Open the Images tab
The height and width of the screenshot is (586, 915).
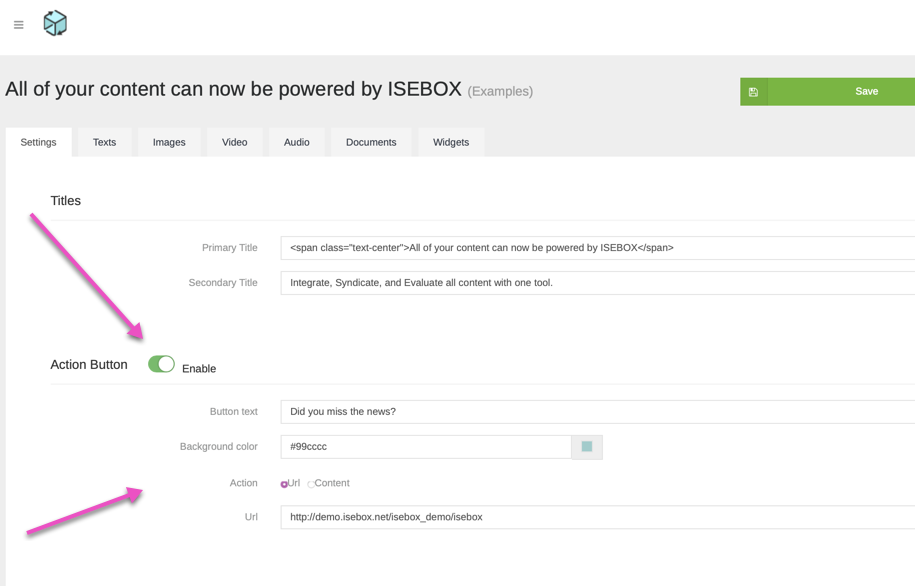tap(169, 142)
